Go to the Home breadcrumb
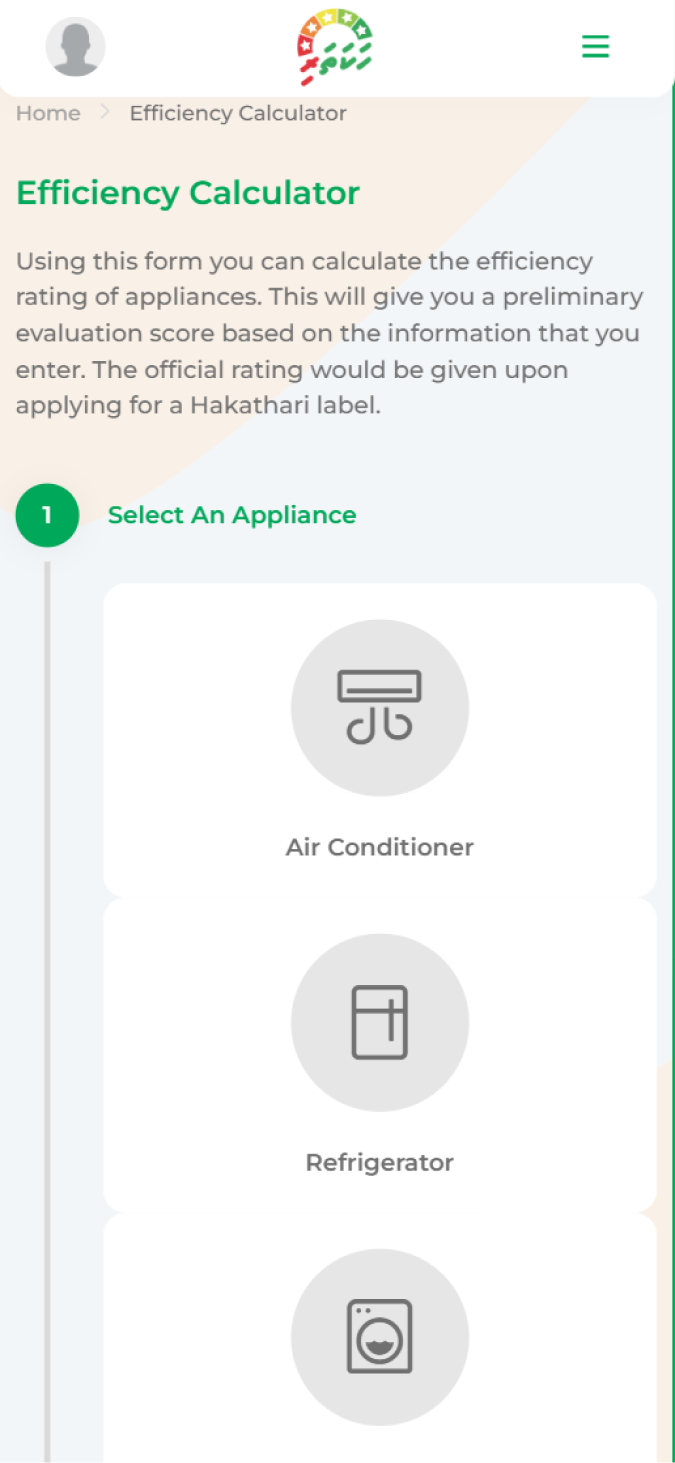675x1463 pixels. pyautogui.click(x=48, y=113)
